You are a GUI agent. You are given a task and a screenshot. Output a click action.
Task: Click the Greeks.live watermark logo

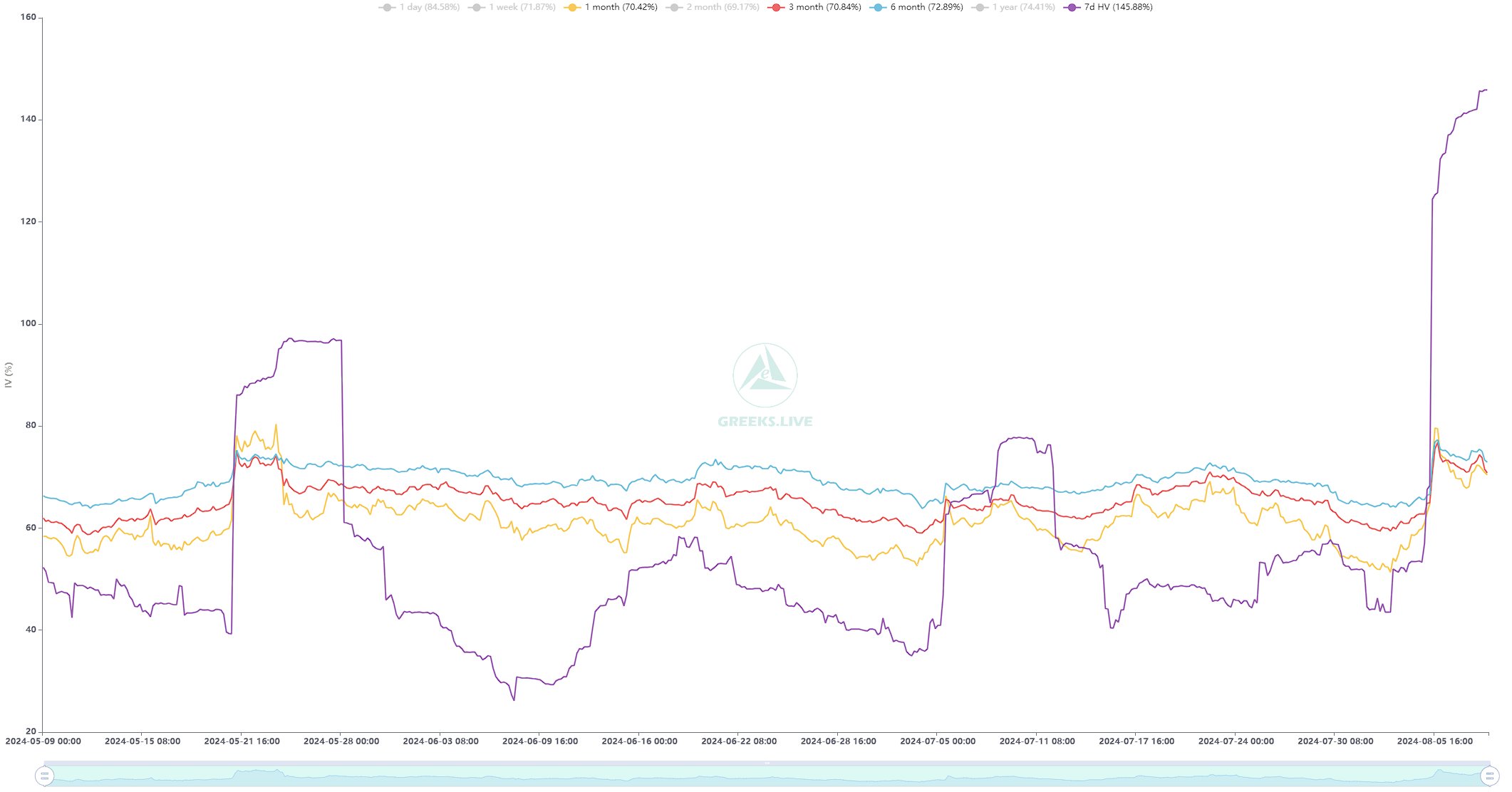(765, 375)
